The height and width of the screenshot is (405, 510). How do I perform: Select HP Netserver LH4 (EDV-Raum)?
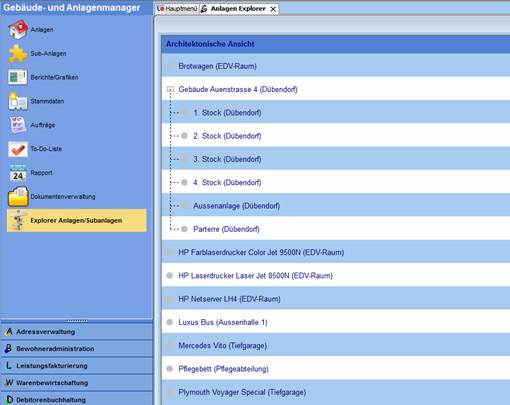[229, 299]
